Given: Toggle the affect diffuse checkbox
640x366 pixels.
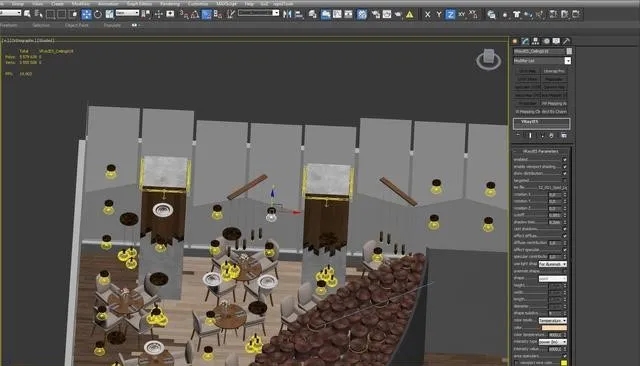Looking at the screenshot, I should click(565, 236).
